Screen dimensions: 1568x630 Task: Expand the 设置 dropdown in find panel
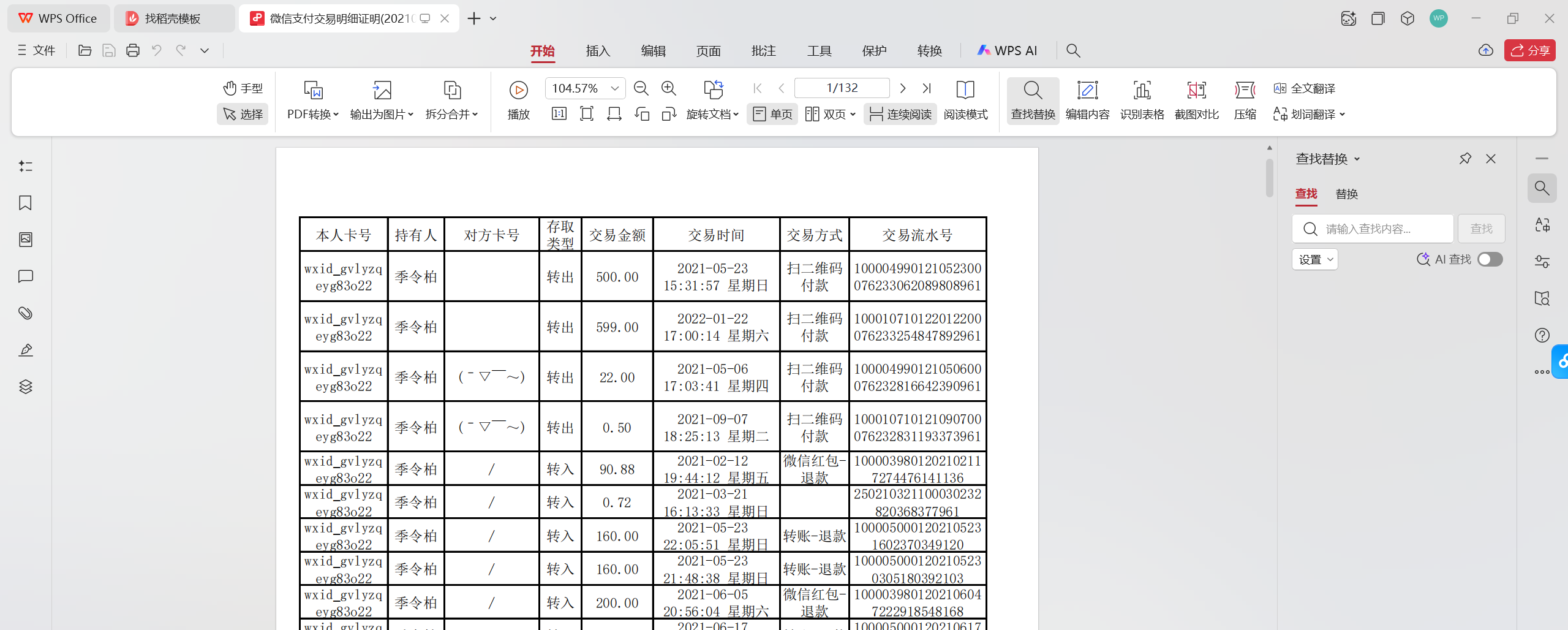tap(1315, 259)
